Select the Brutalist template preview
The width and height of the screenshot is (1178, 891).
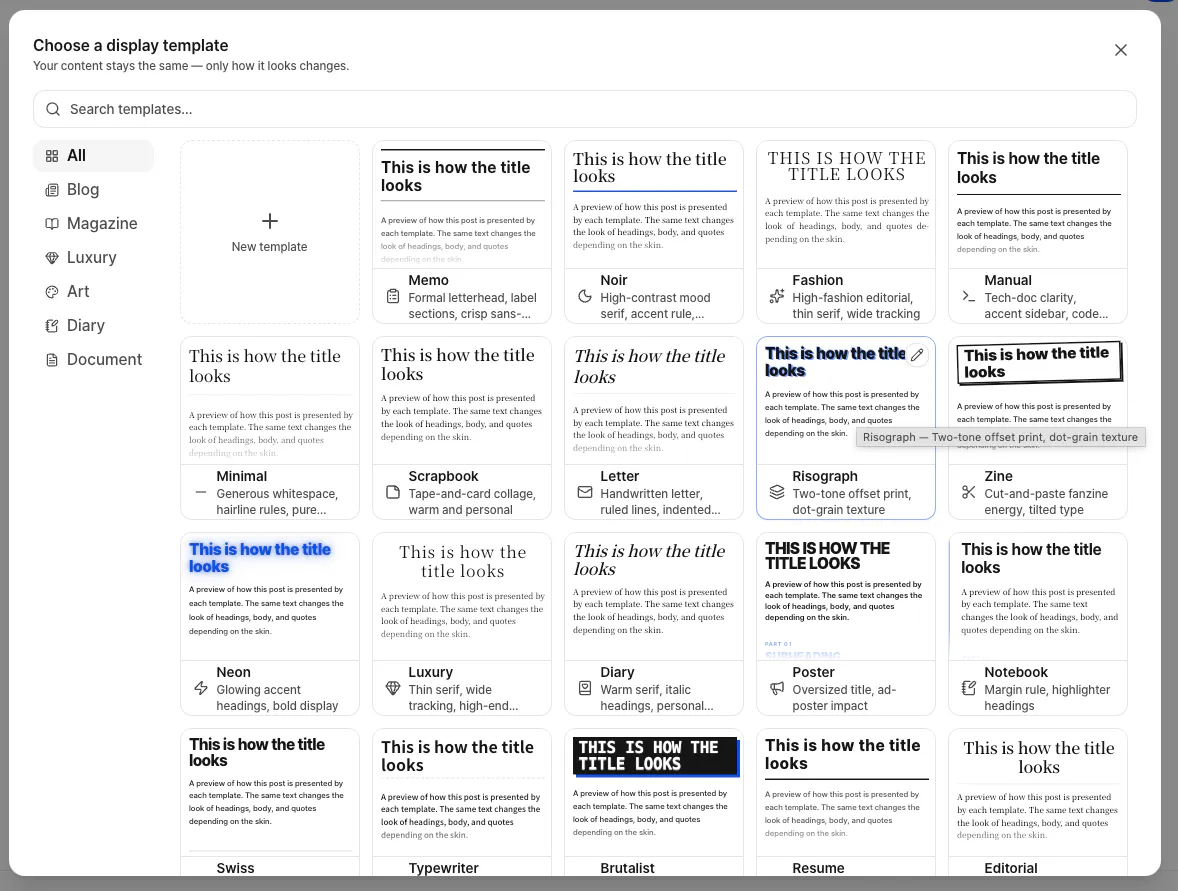click(654, 792)
